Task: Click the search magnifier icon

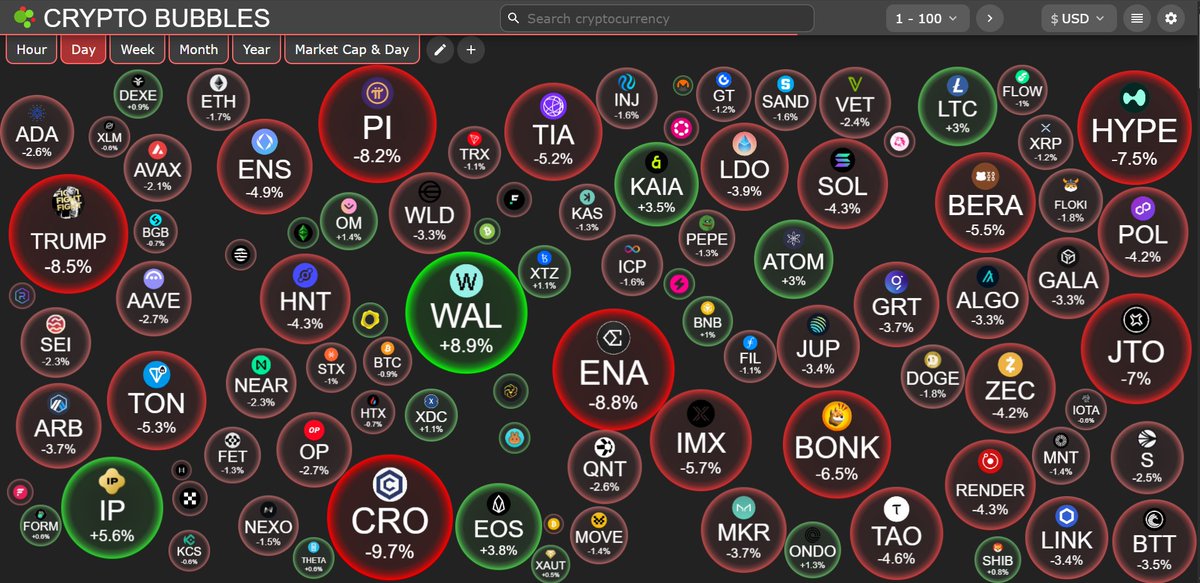Action: click(514, 18)
